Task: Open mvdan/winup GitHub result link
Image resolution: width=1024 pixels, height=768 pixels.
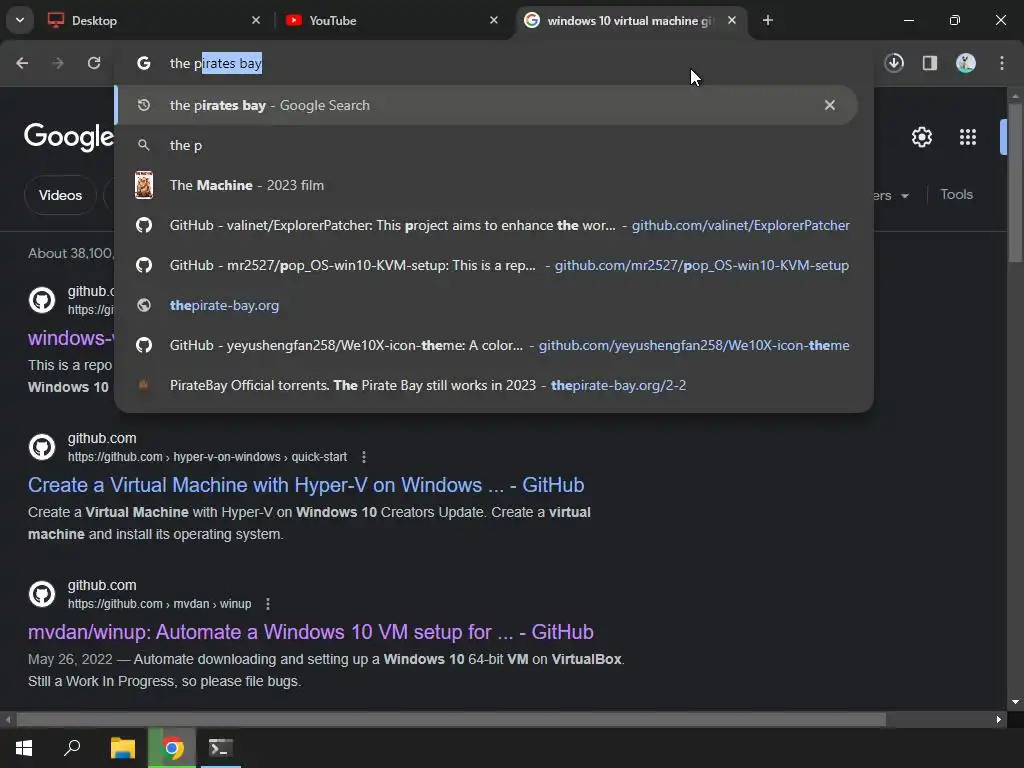Action: pyautogui.click(x=311, y=632)
